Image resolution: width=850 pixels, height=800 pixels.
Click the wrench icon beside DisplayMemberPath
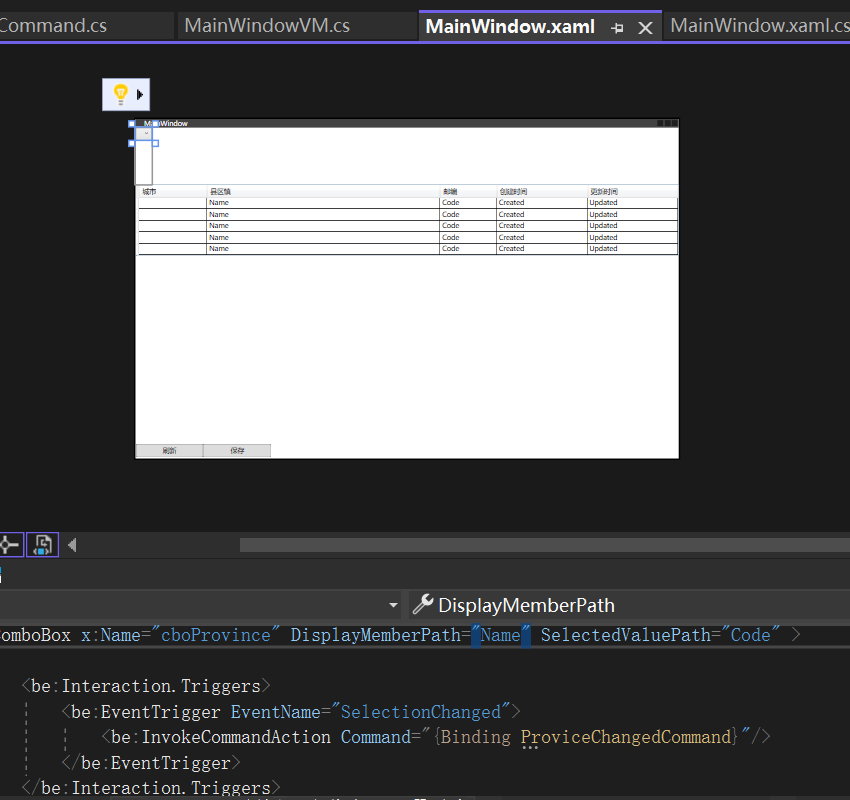point(423,604)
